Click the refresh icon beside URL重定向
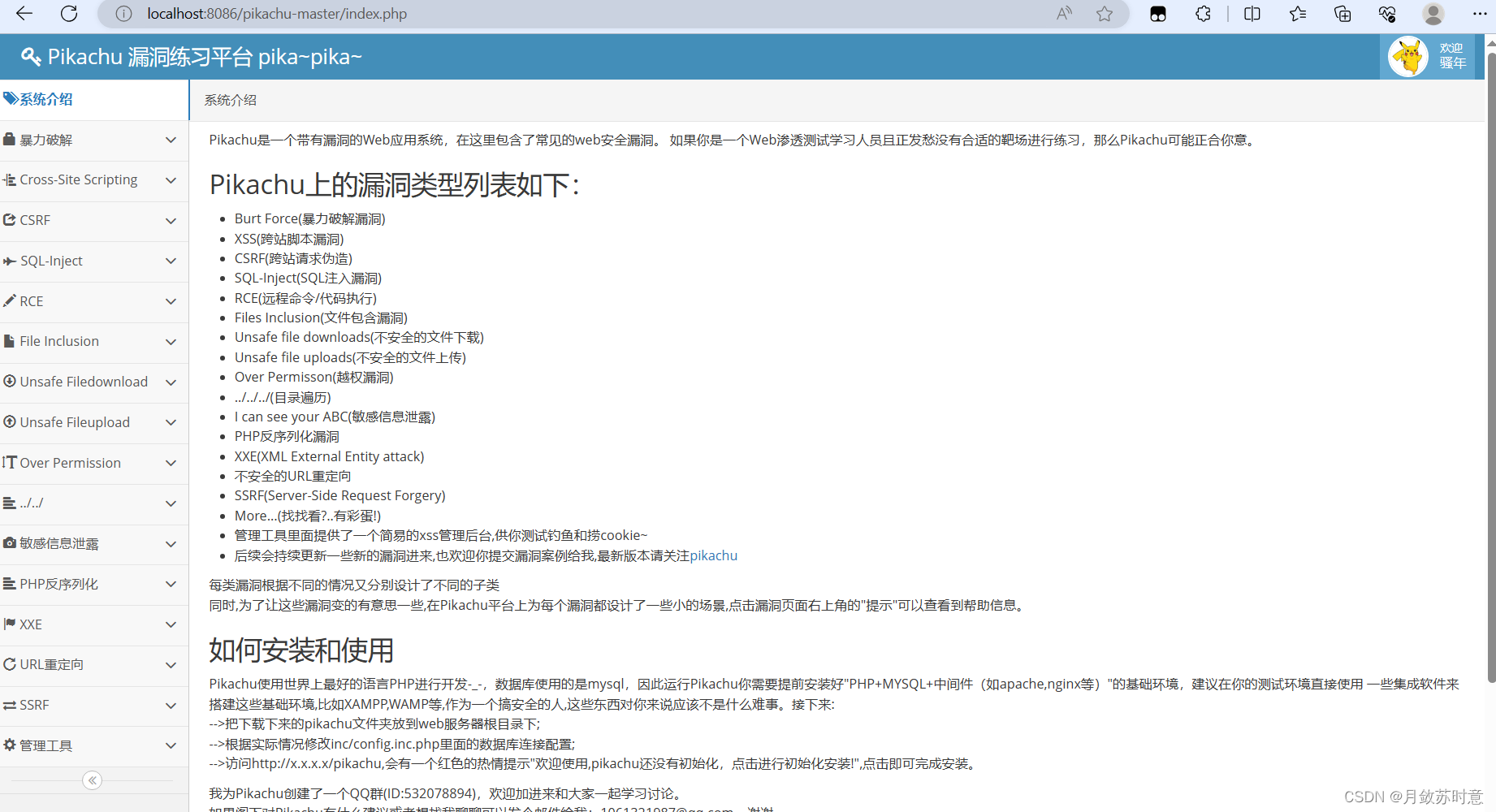This screenshot has width=1496, height=812. tap(10, 664)
